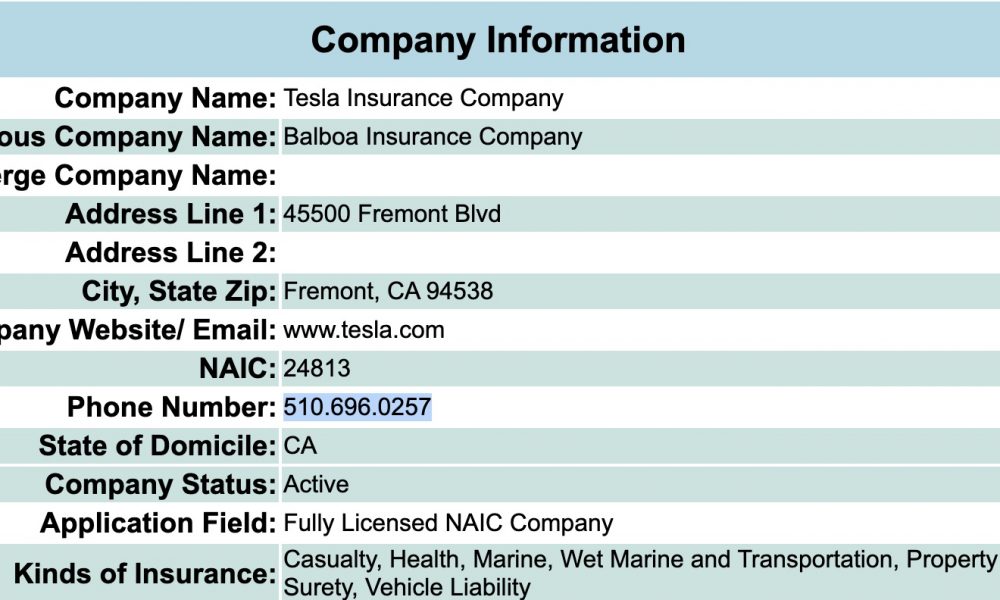This screenshot has height=600, width=1000.
Task: Click the Company Name label
Action: [x=165, y=98]
